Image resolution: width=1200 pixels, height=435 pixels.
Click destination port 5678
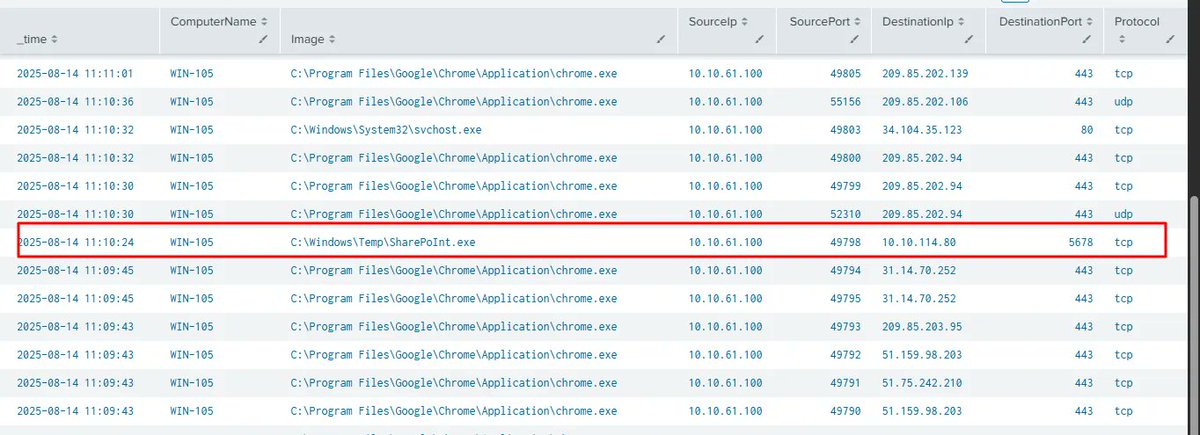pyautogui.click(x=1079, y=243)
